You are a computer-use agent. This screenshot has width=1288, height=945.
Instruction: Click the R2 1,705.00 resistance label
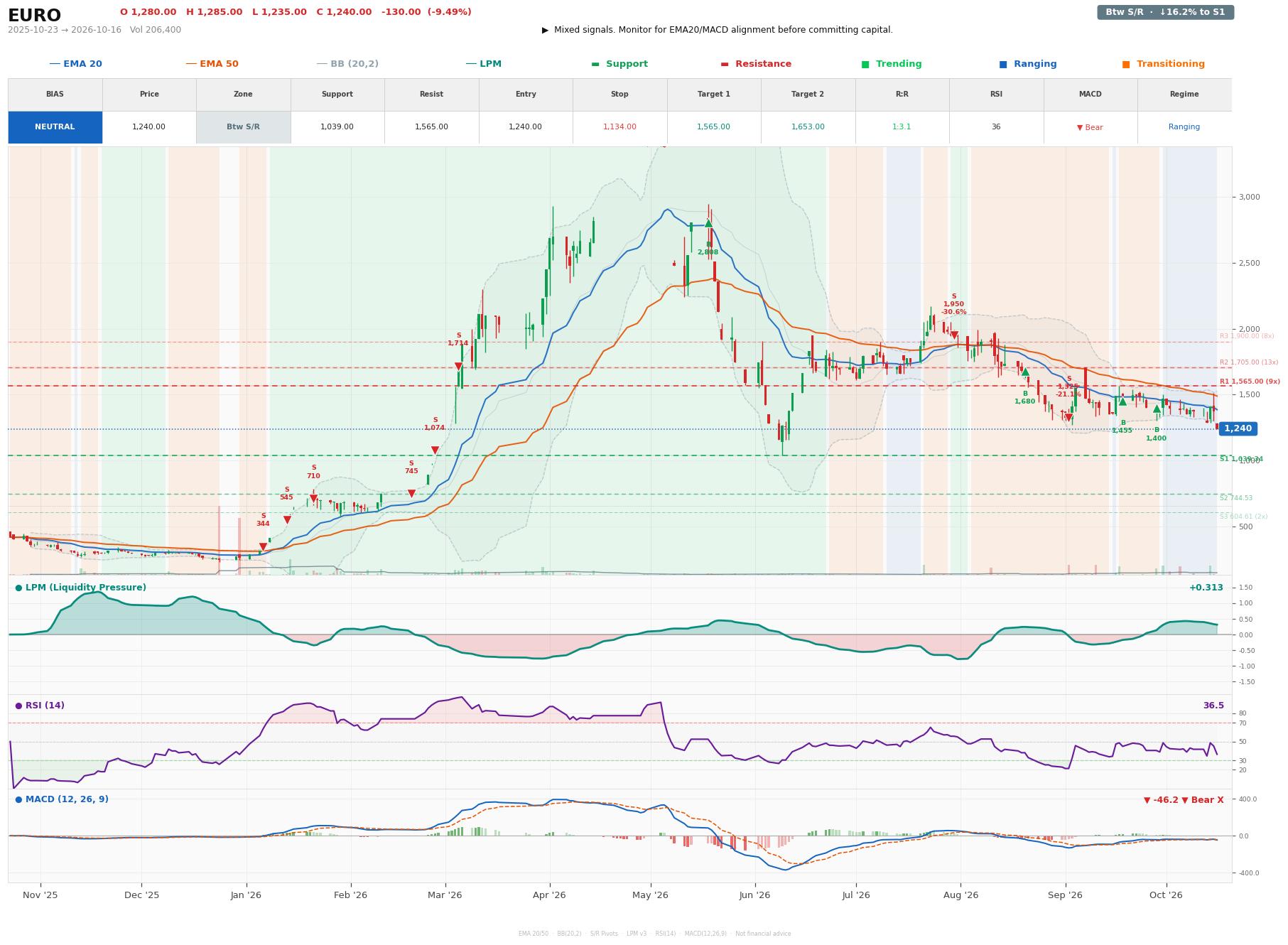[x=1248, y=362]
